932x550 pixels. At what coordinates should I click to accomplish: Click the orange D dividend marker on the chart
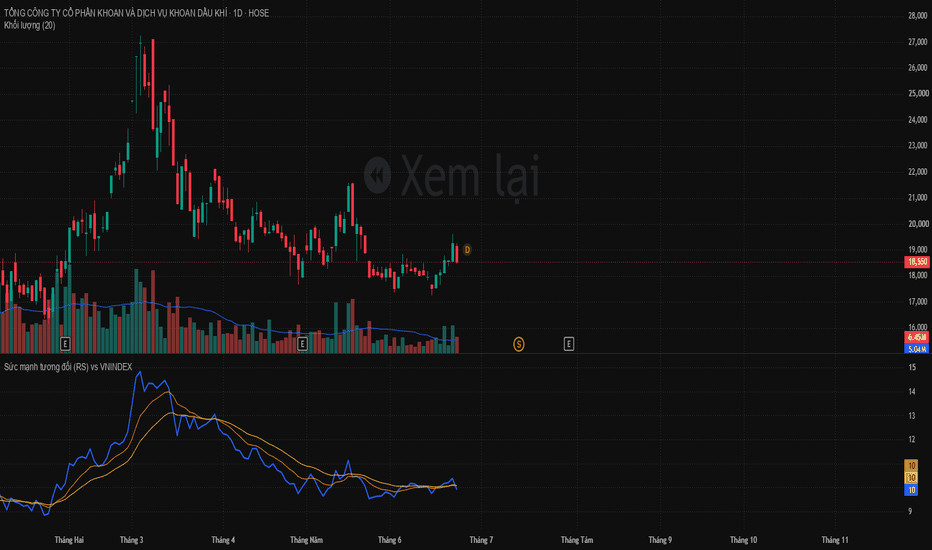click(467, 250)
